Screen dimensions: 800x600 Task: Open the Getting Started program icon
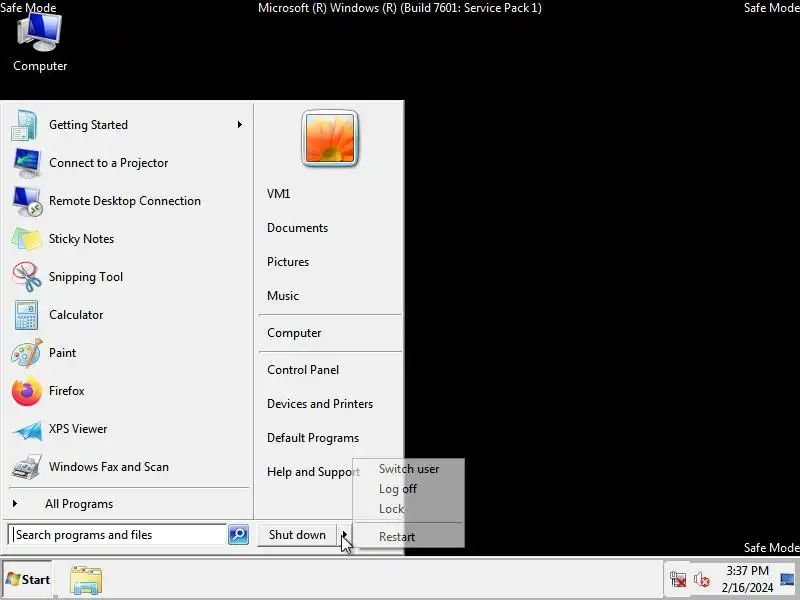tap(24, 125)
